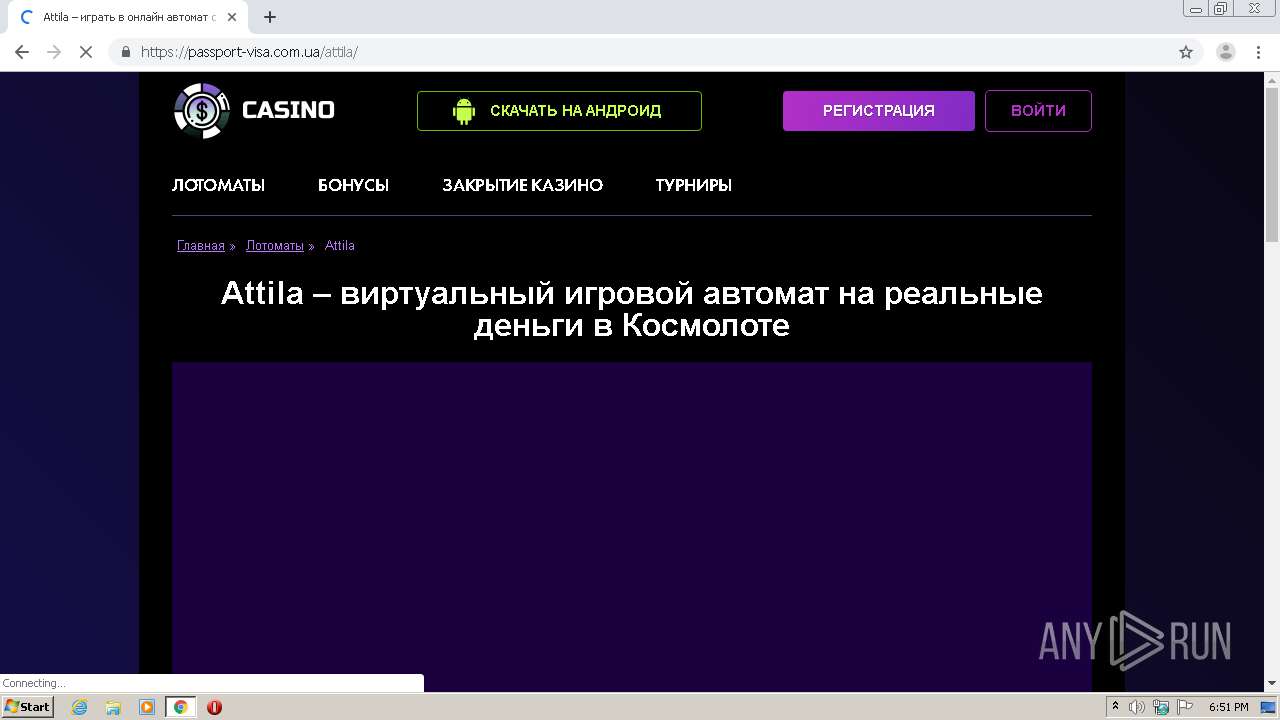1280x720 pixels.
Task: Follow the Лотоматы breadcrumb link
Action: [x=275, y=246]
